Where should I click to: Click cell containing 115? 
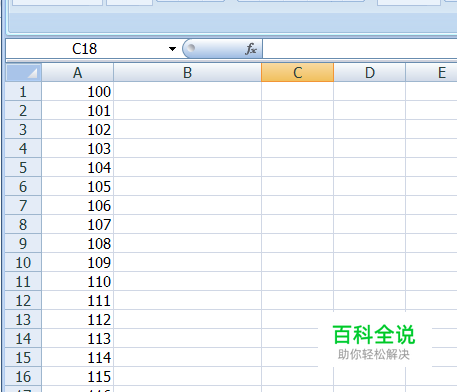pos(77,376)
